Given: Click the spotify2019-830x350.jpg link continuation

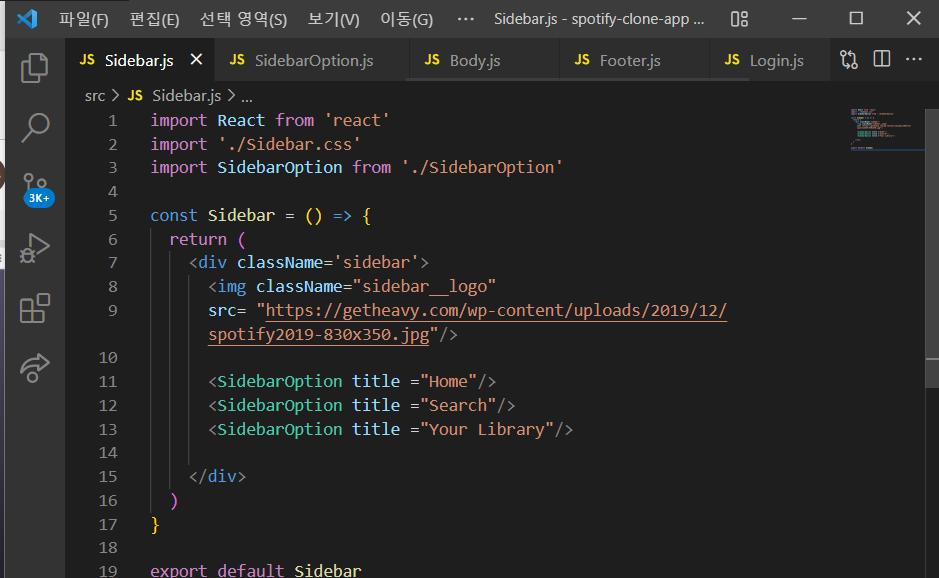Looking at the screenshot, I should (319, 334).
